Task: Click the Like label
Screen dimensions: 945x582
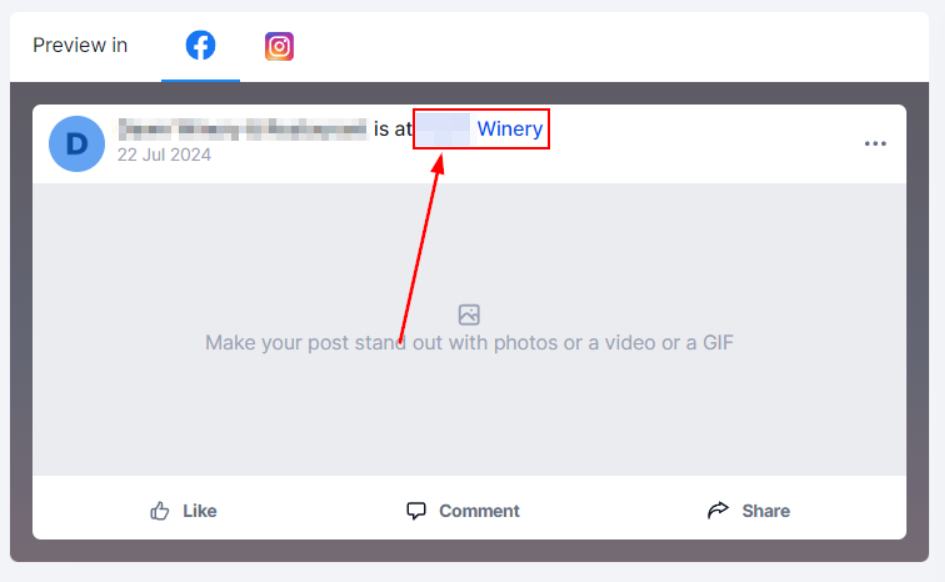Action: point(199,511)
